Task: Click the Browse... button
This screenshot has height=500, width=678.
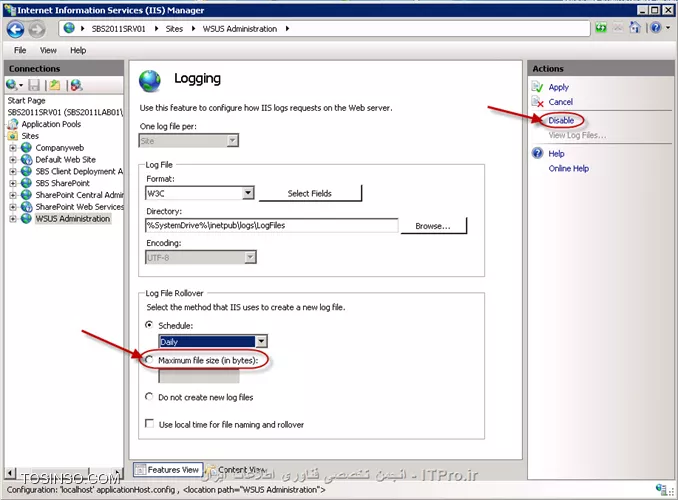Action: click(433, 226)
